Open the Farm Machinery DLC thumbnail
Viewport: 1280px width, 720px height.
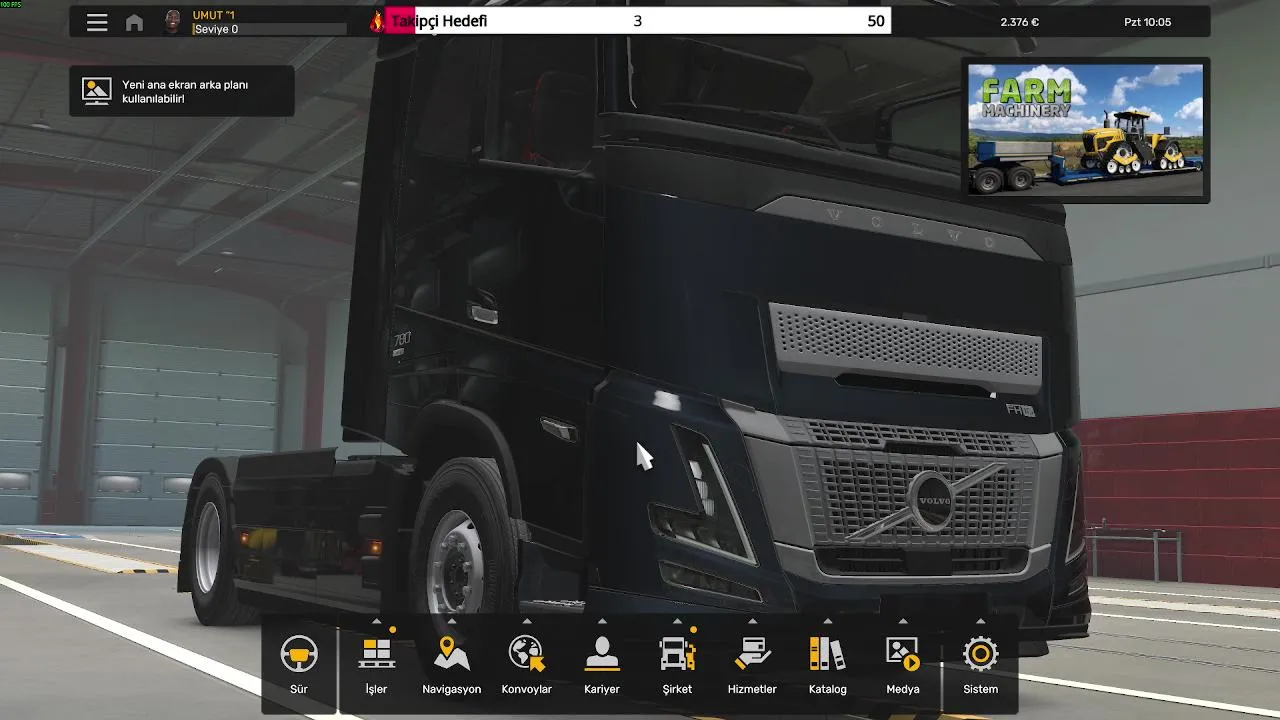(x=1086, y=130)
